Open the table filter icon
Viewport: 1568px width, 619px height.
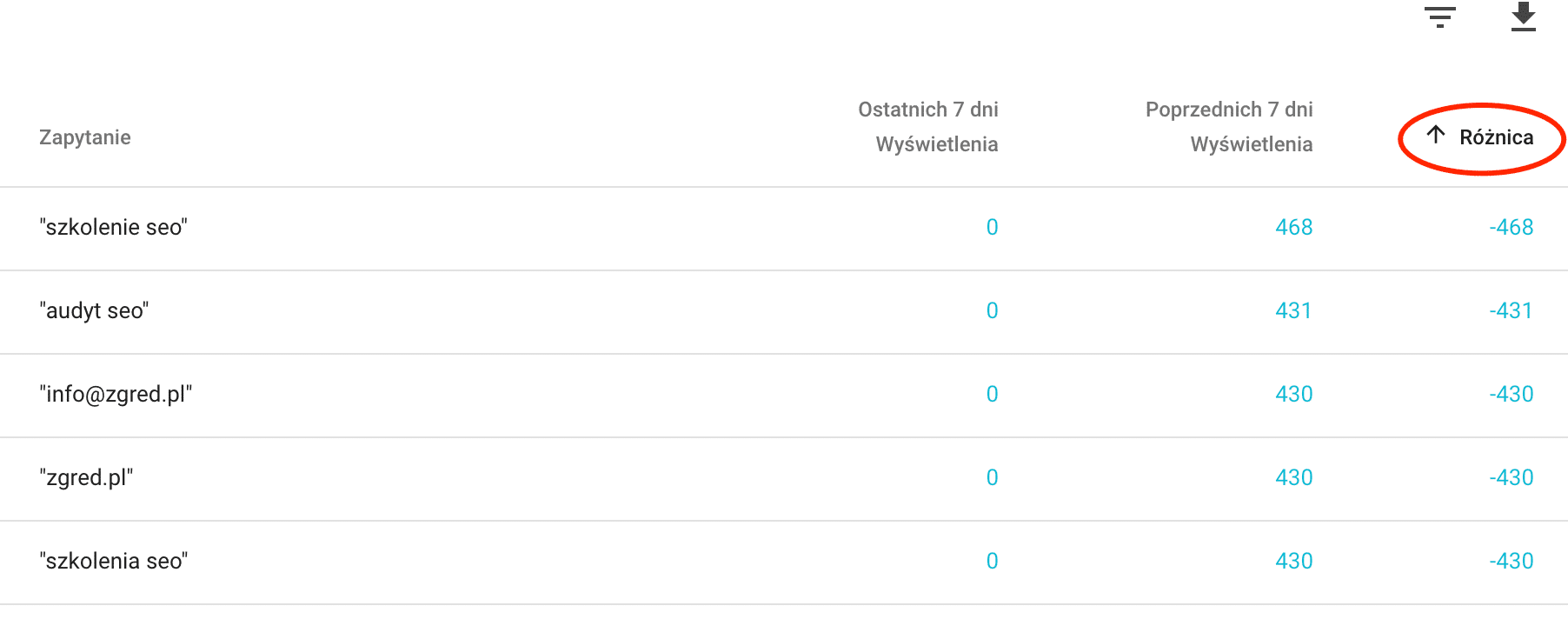(1439, 17)
